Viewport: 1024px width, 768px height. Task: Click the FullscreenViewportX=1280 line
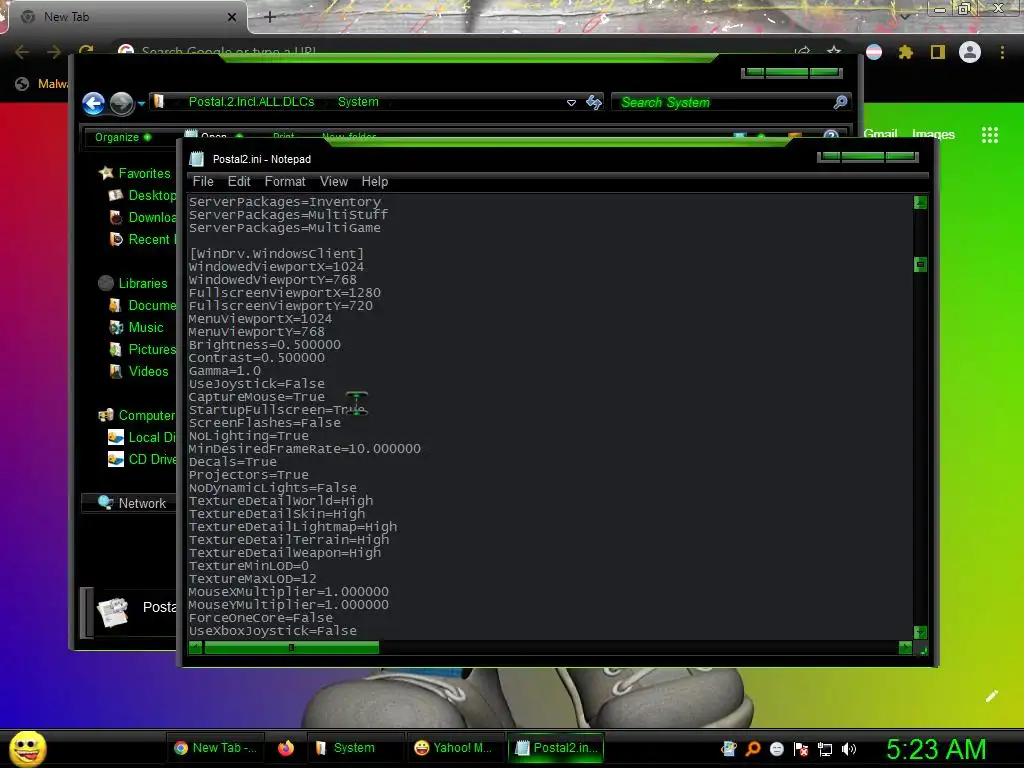tap(285, 293)
